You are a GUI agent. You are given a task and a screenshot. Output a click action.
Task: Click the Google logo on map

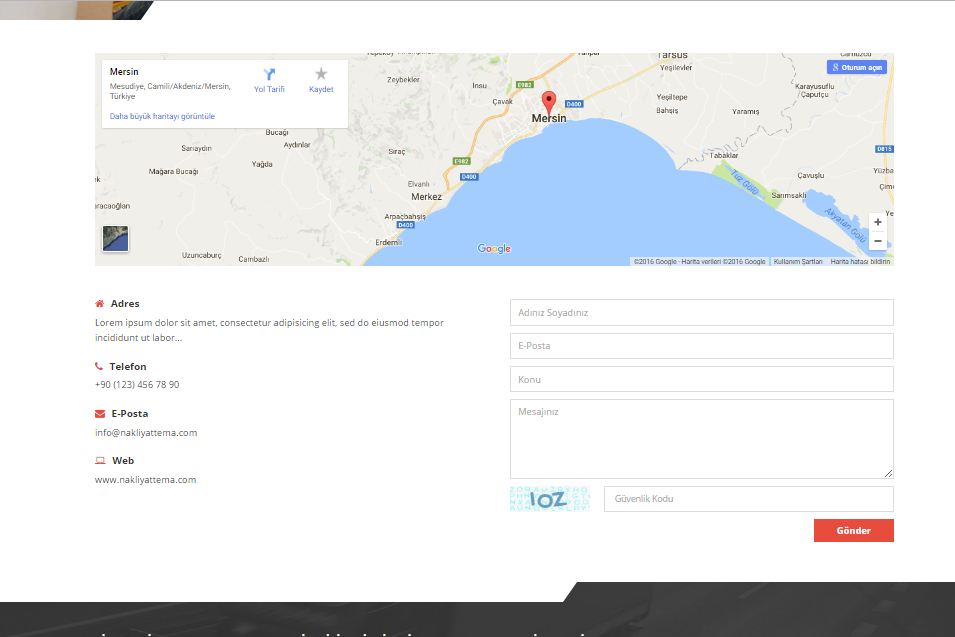click(x=494, y=248)
